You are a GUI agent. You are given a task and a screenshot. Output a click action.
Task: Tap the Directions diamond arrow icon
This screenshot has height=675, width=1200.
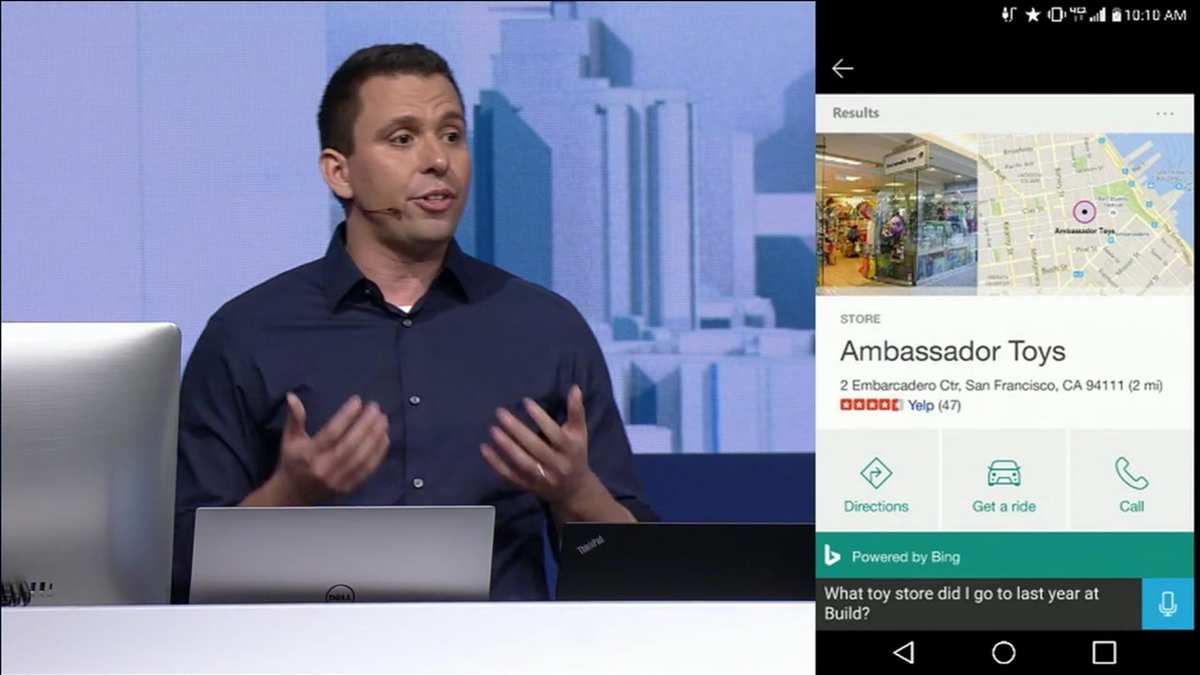click(876, 473)
